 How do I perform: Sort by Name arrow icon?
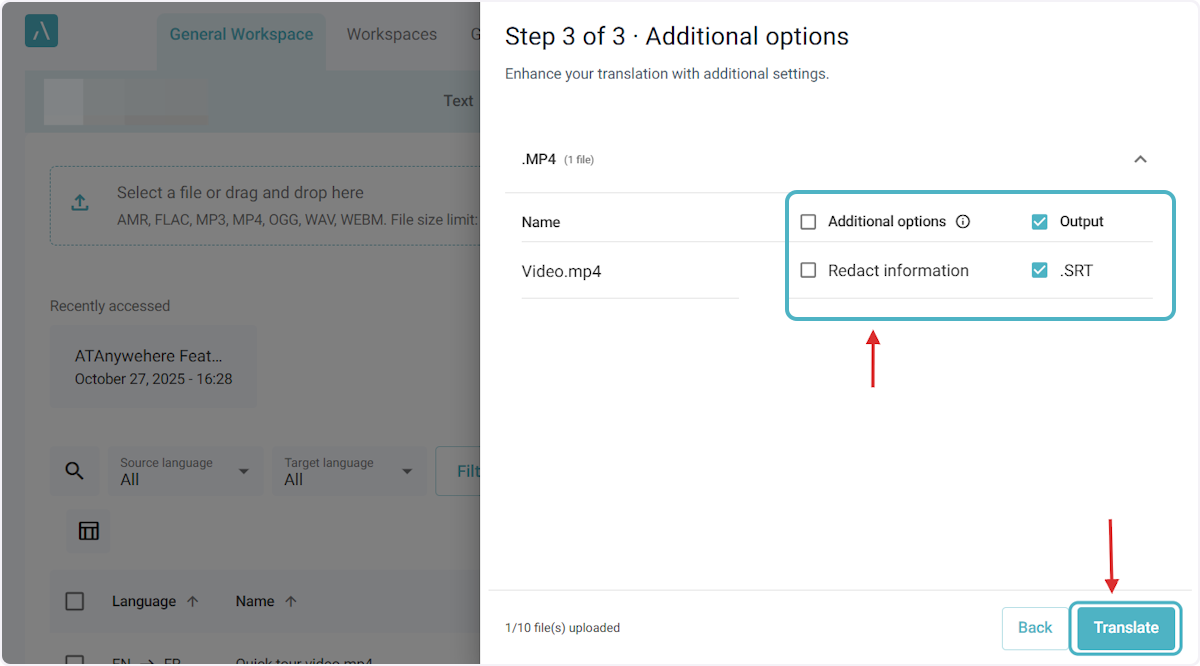click(291, 602)
